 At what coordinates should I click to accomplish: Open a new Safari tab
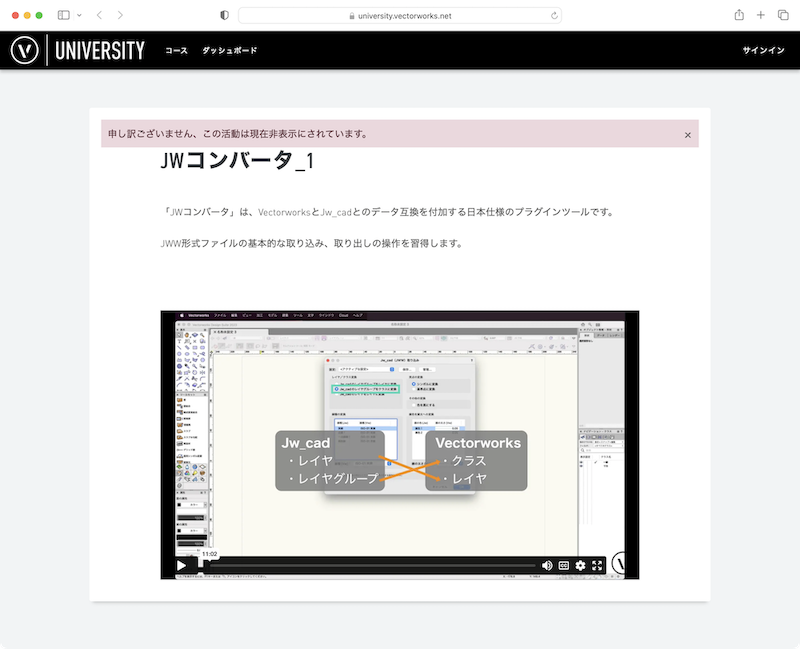(x=761, y=15)
